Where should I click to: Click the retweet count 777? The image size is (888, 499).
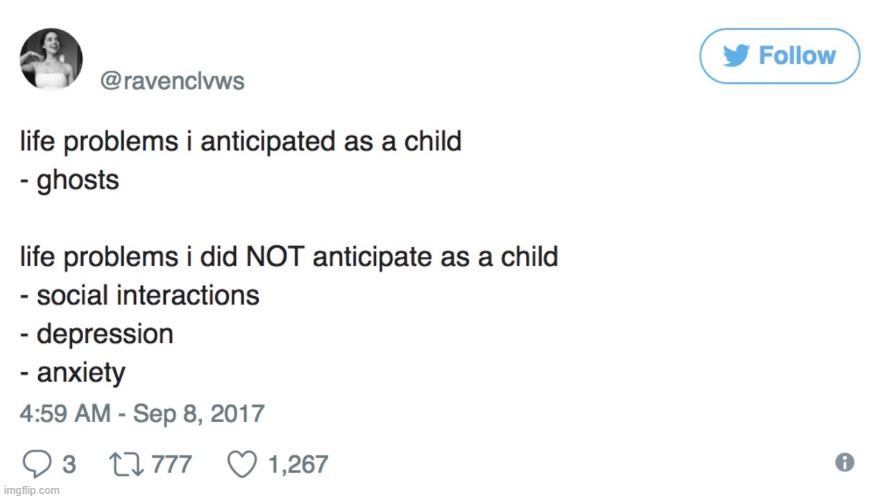pos(172,464)
